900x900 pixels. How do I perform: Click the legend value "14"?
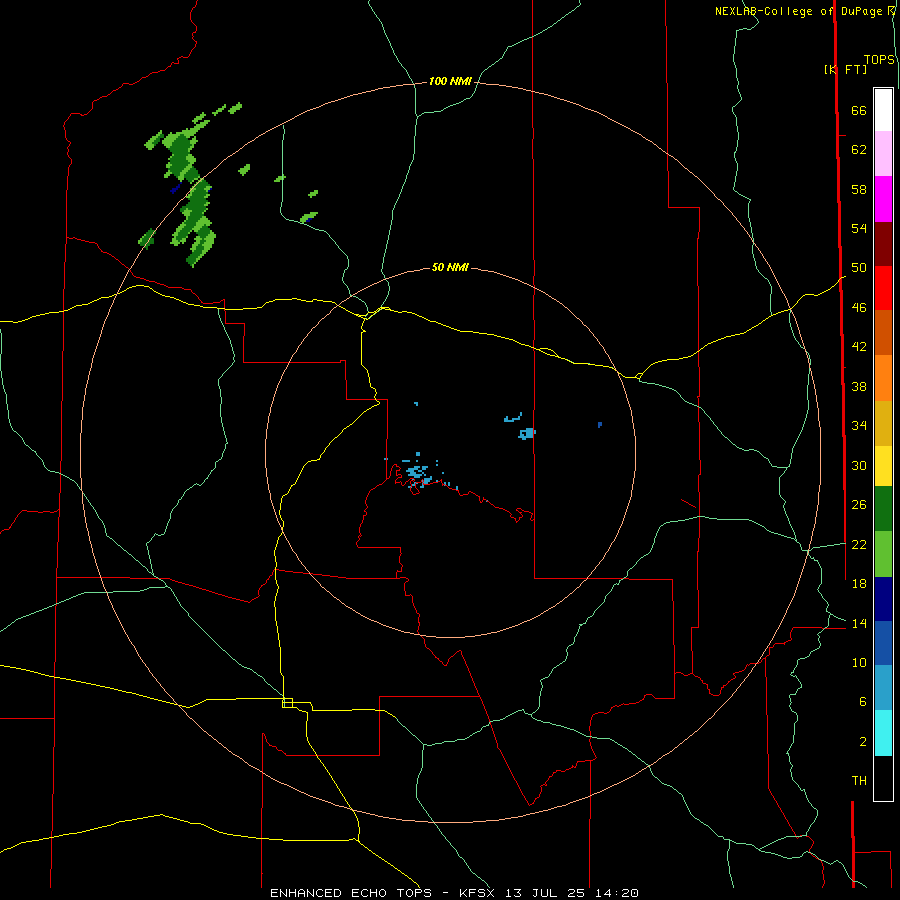pyautogui.click(x=859, y=623)
